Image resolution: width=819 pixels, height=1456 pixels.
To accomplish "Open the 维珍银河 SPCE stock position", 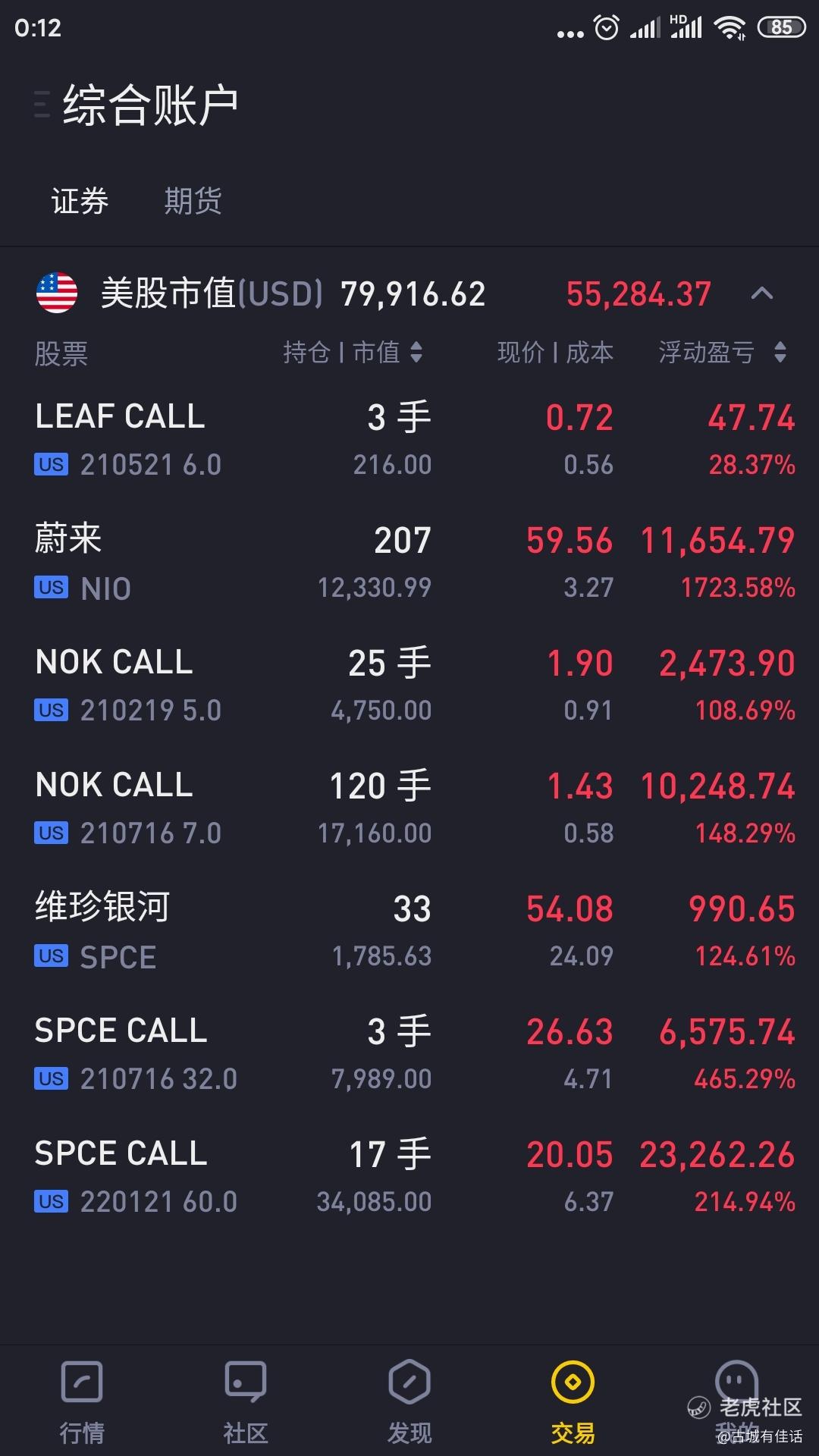I will (x=409, y=931).
